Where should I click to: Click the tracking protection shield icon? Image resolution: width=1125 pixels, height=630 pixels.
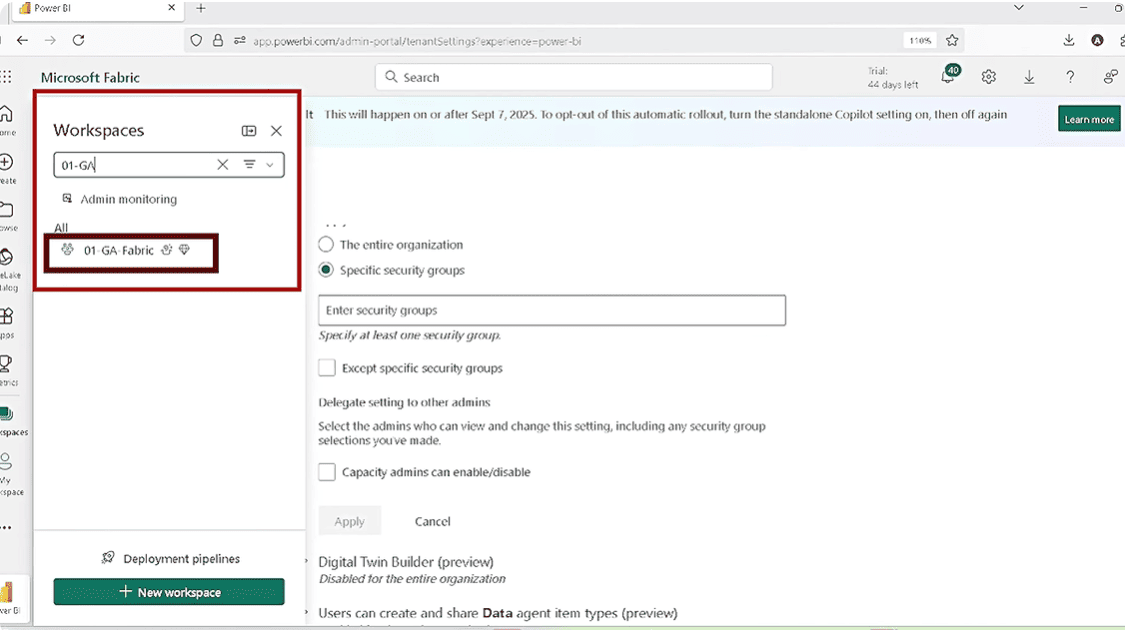[x=196, y=41]
